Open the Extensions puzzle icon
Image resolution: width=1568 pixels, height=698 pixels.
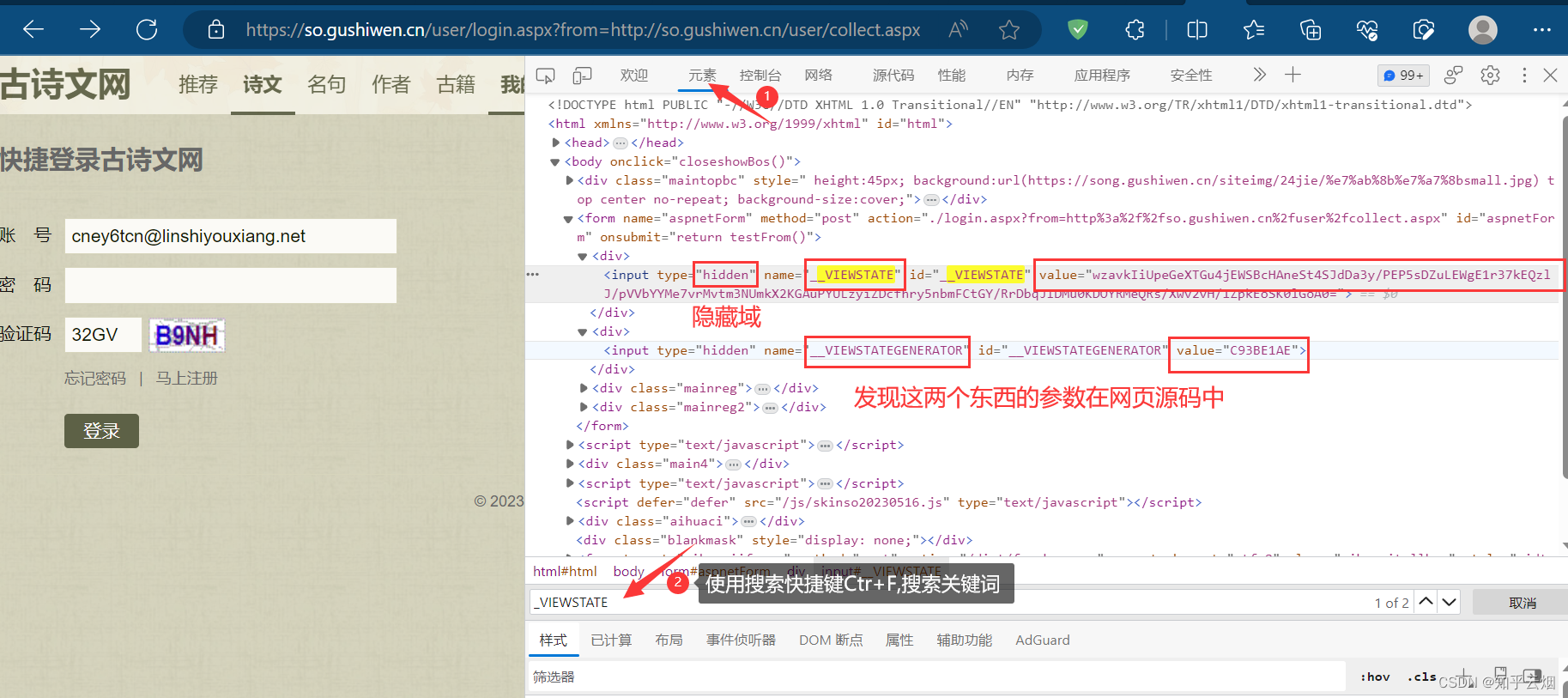point(1135,30)
